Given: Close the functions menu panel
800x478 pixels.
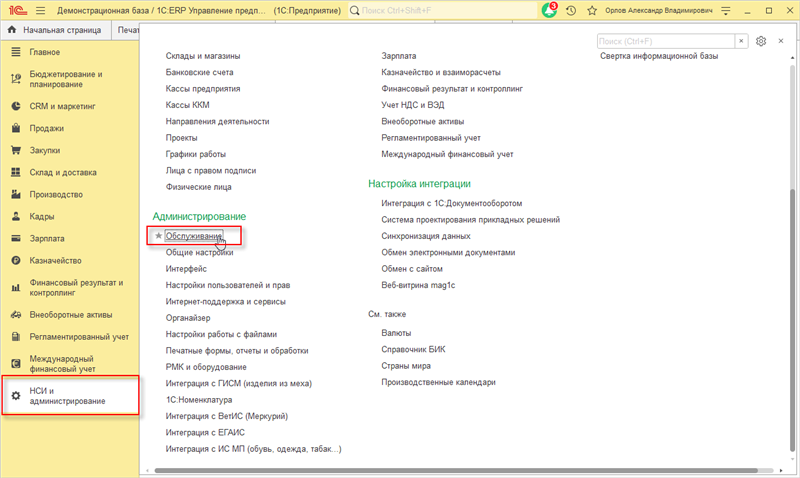Looking at the screenshot, I should click(780, 41).
